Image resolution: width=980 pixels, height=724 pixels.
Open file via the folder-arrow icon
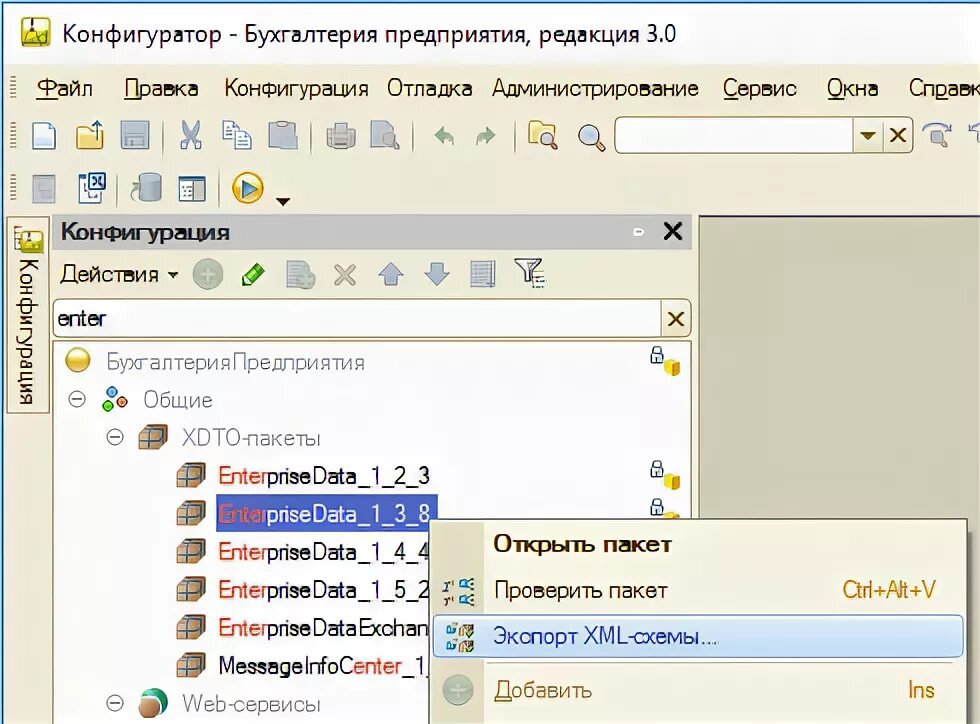(x=90, y=136)
